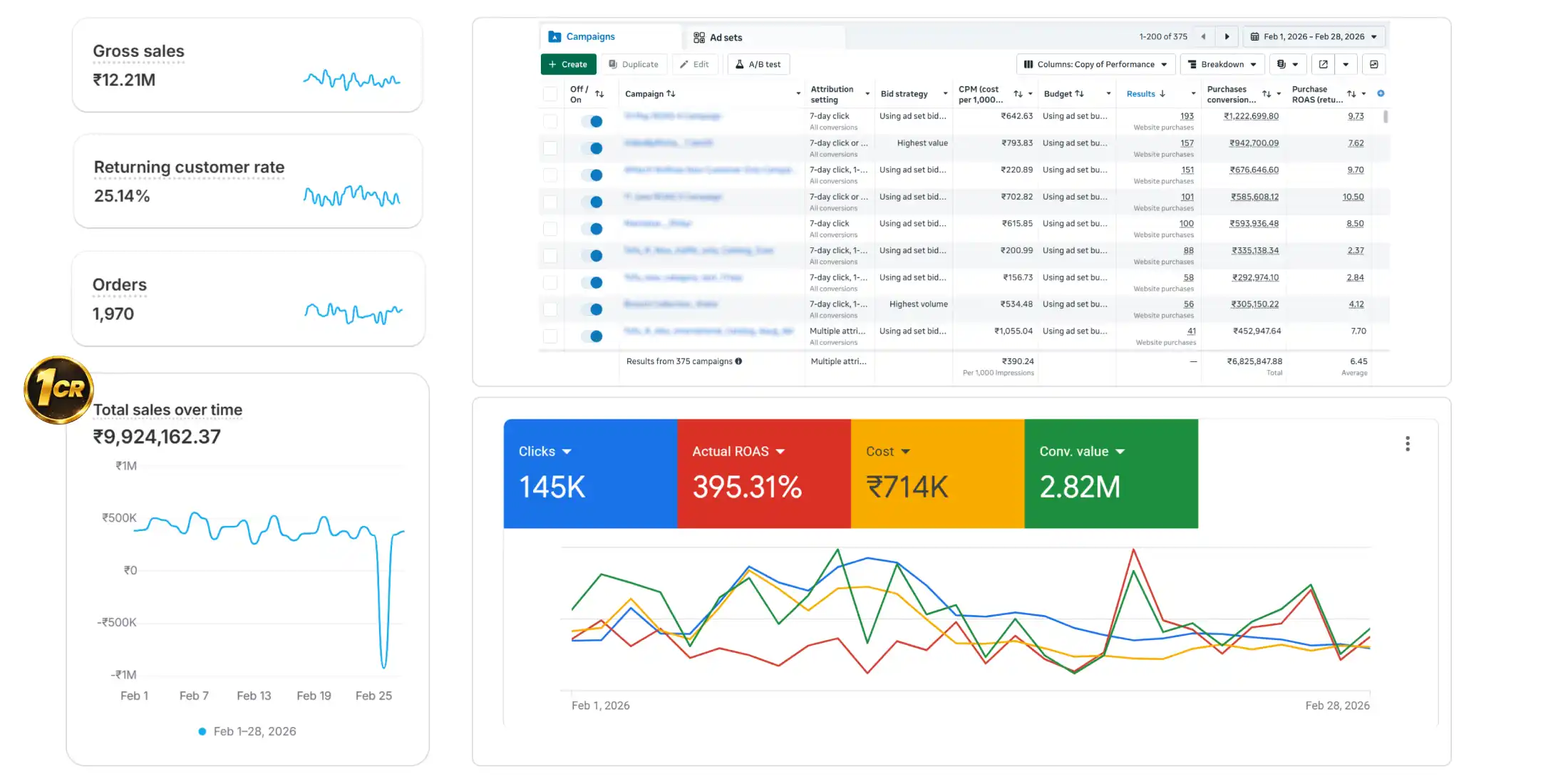The image size is (1568, 784).
Task: Open the Columns: Copy of Performance dropdown
Action: coord(1095,64)
